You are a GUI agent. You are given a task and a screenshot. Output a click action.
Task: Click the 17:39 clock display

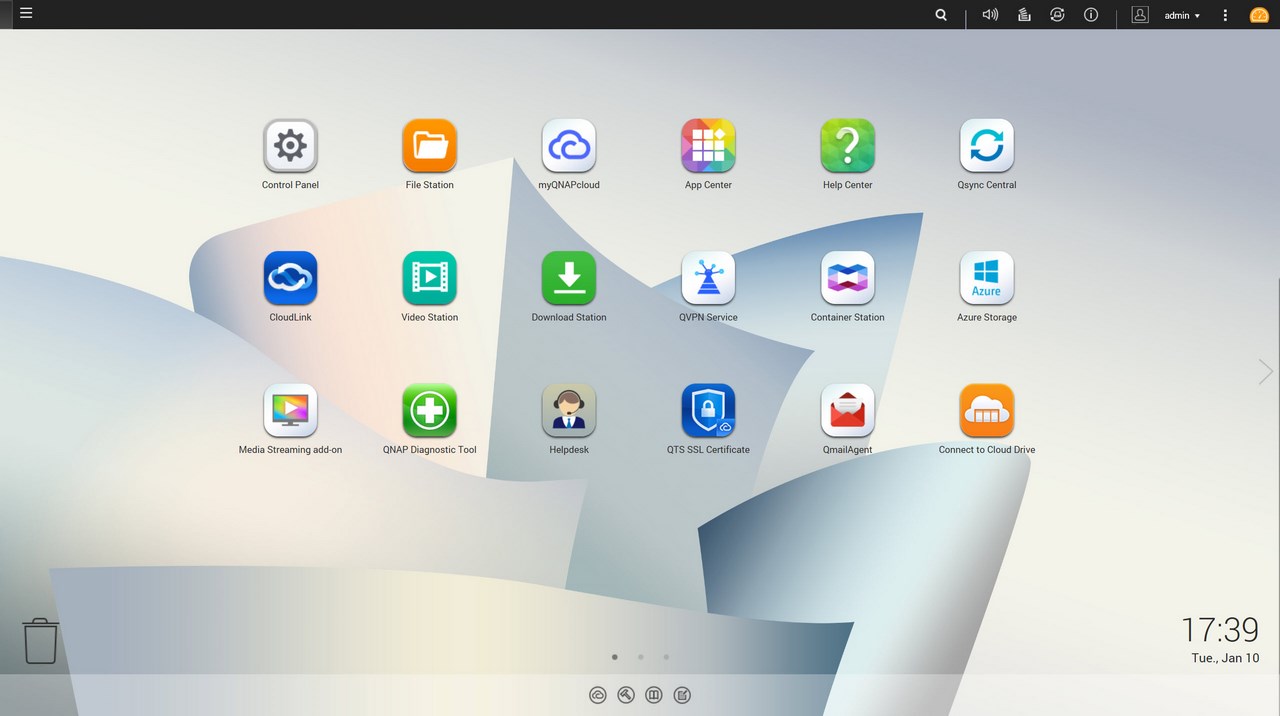(1220, 630)
